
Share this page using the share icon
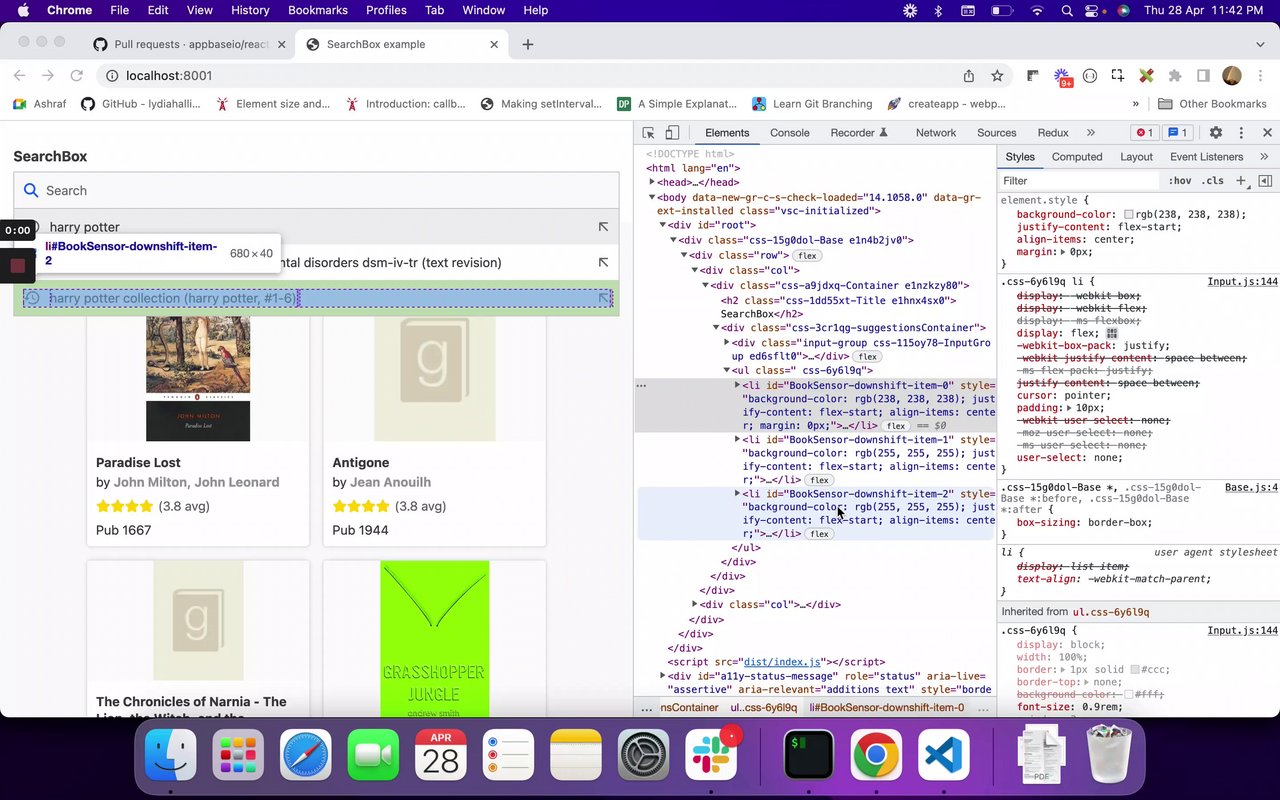pyautogui.click(x=969, y=76)
